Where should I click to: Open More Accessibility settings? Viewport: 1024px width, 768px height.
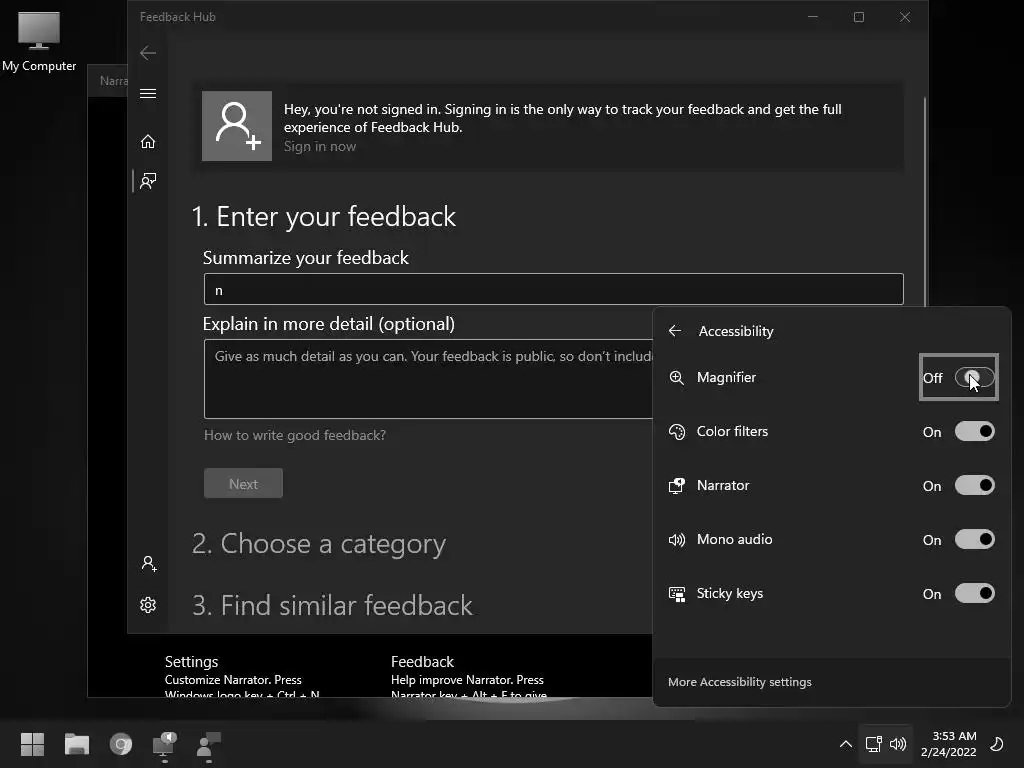pyautogui.click(x=739, y=682)
